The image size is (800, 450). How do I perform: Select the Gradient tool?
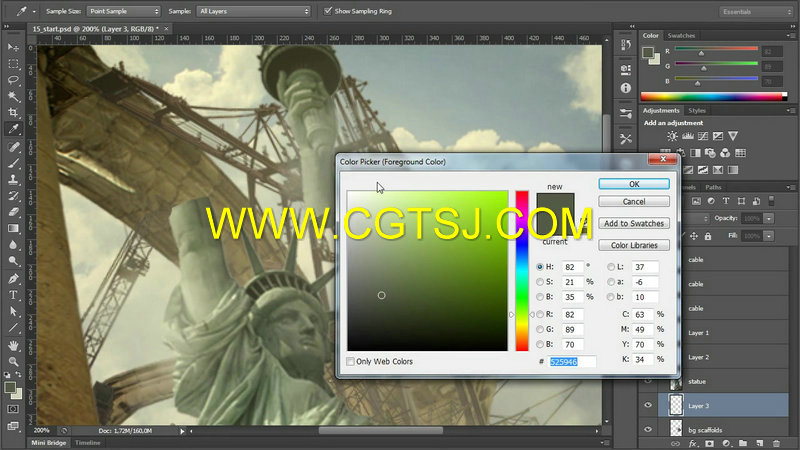pyautogui.click(x=13, y=229)
